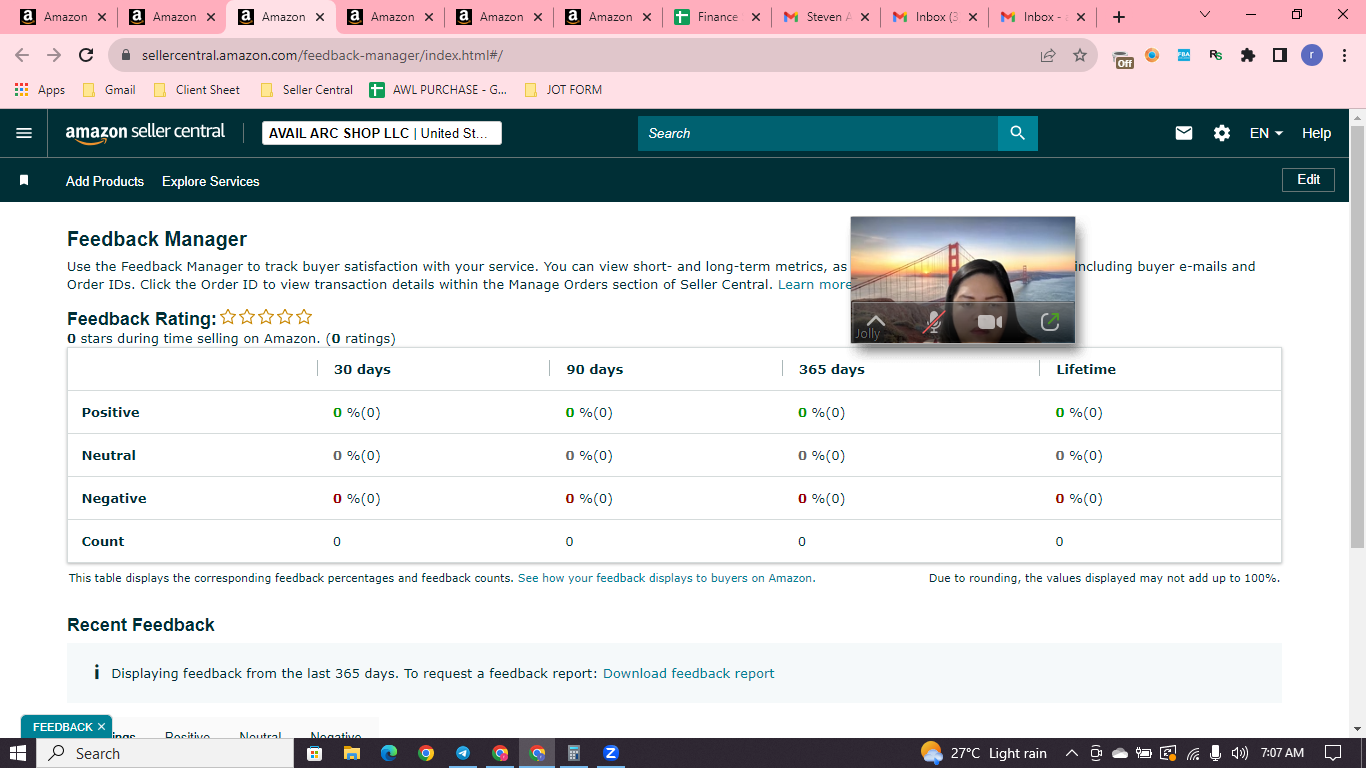Open Microsoft Edge from the taskbar
The height and width of the screenshot is (768, 1366).
[x=389, y=753]
